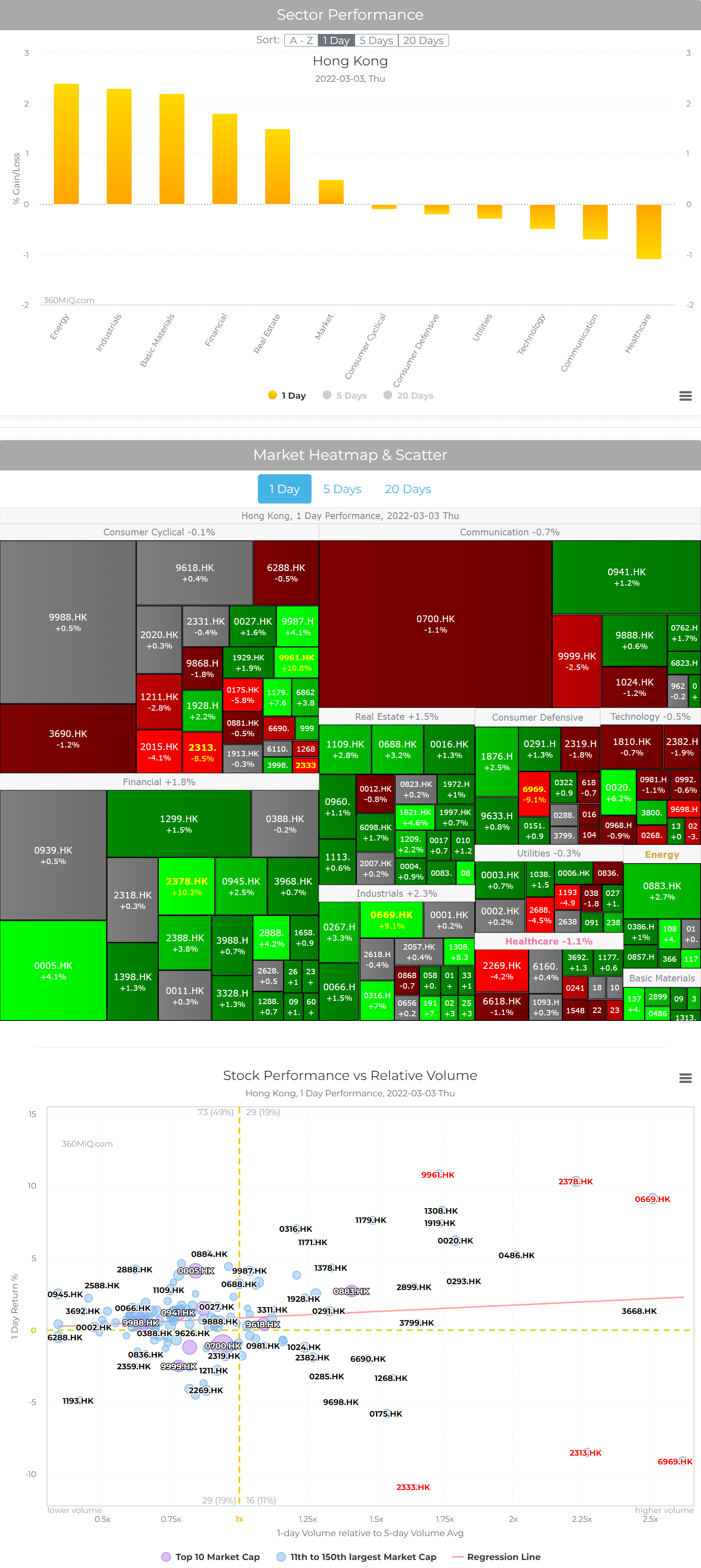Select the 0939.HK heatmap tile
The height and width of the screenshot is (1568, 701).
(54, 854)
